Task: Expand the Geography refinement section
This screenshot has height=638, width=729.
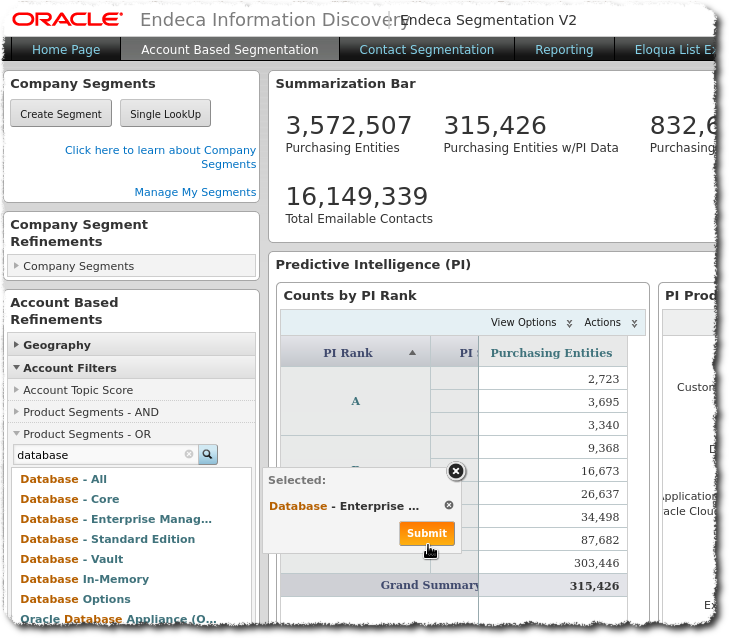Action: coord(57,345)
